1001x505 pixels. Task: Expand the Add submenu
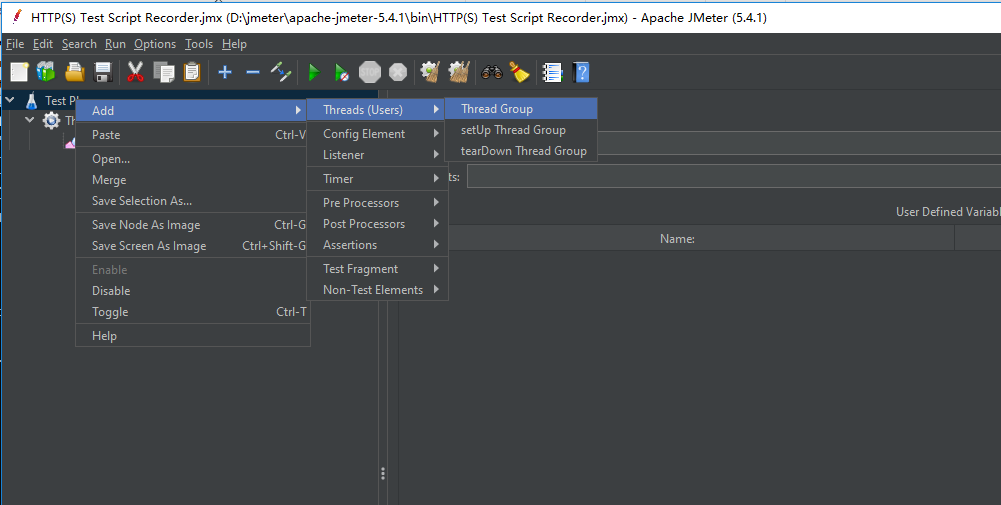pyautogui.click(x=192, y=110)
